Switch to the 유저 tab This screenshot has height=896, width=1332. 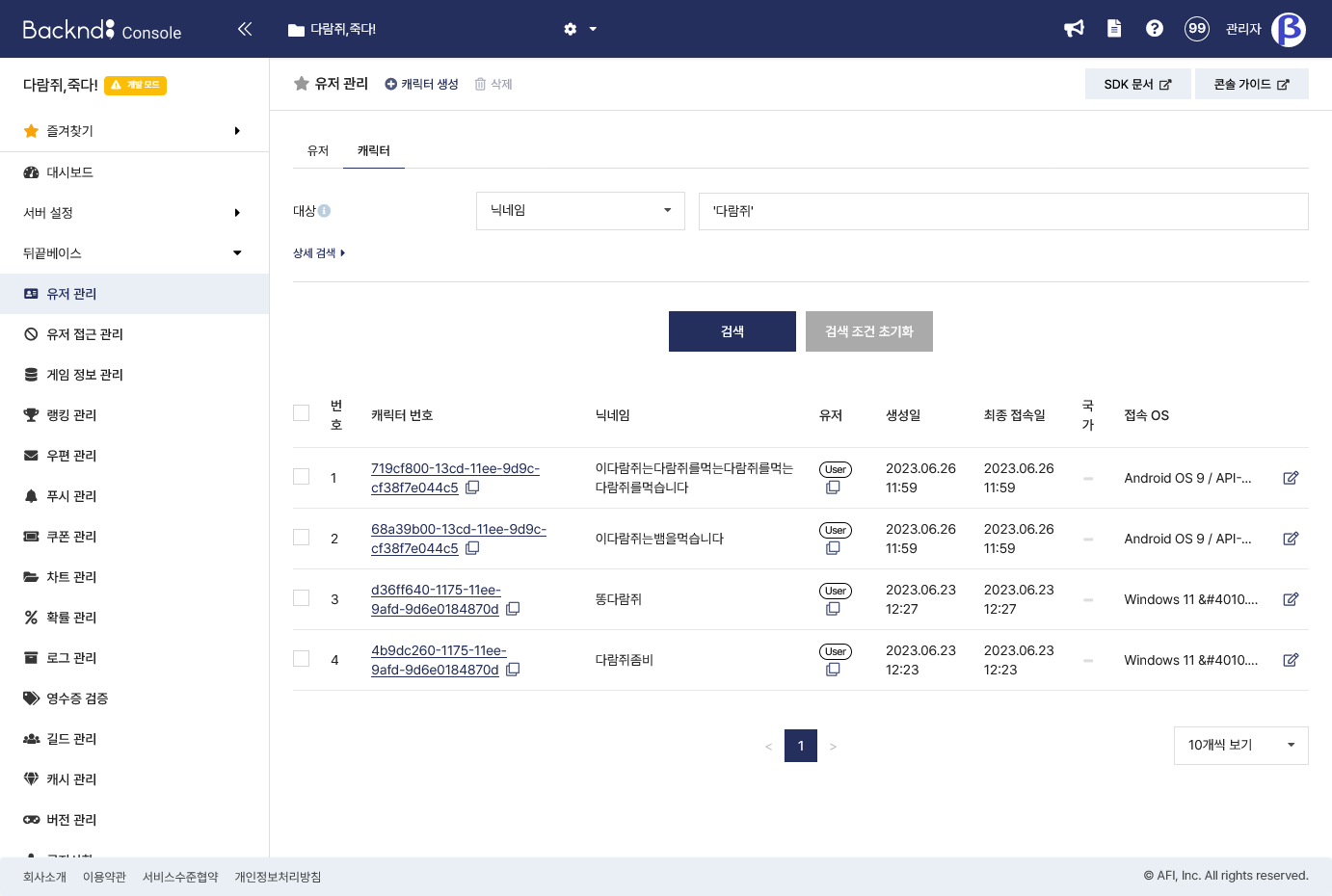318,151
